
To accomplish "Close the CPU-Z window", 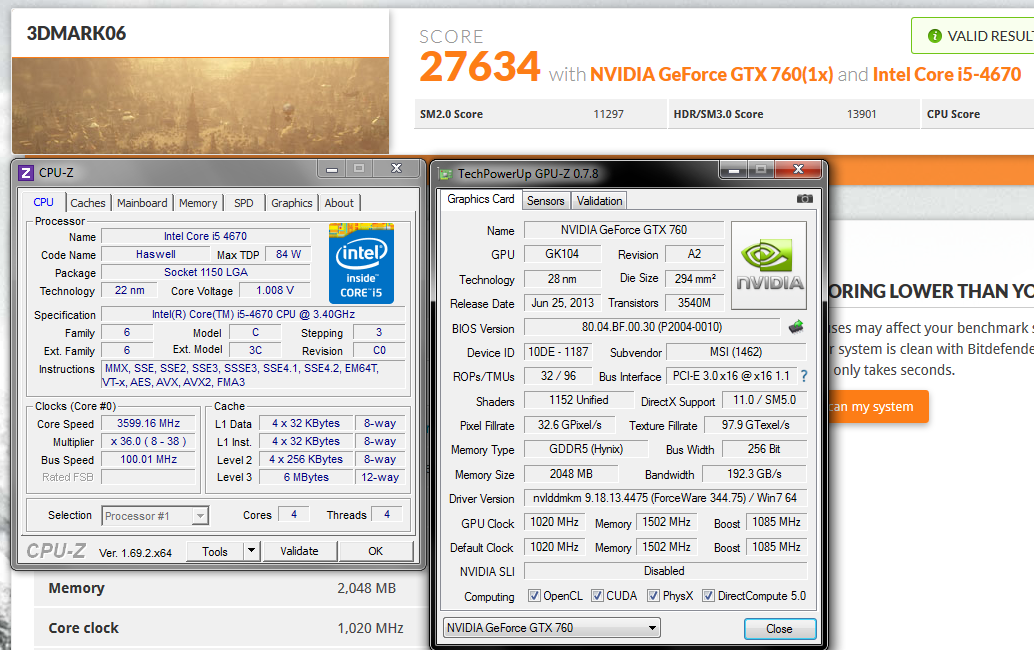I will tap(396, 169).
